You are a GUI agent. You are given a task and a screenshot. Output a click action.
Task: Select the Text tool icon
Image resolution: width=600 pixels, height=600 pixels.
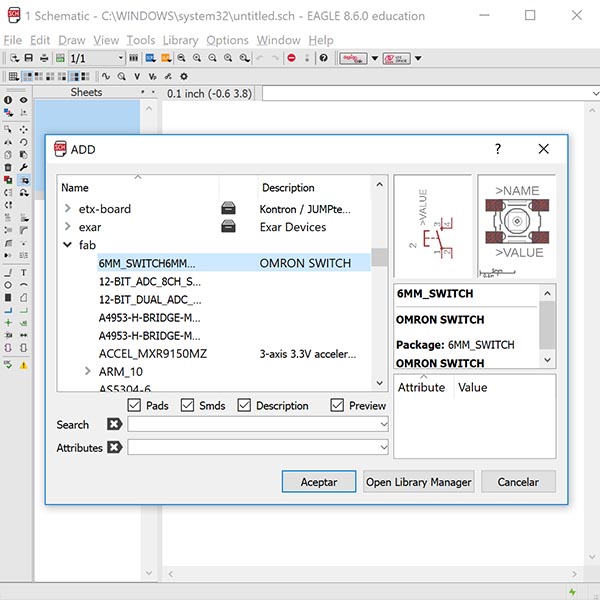click(x=23, y=272)
